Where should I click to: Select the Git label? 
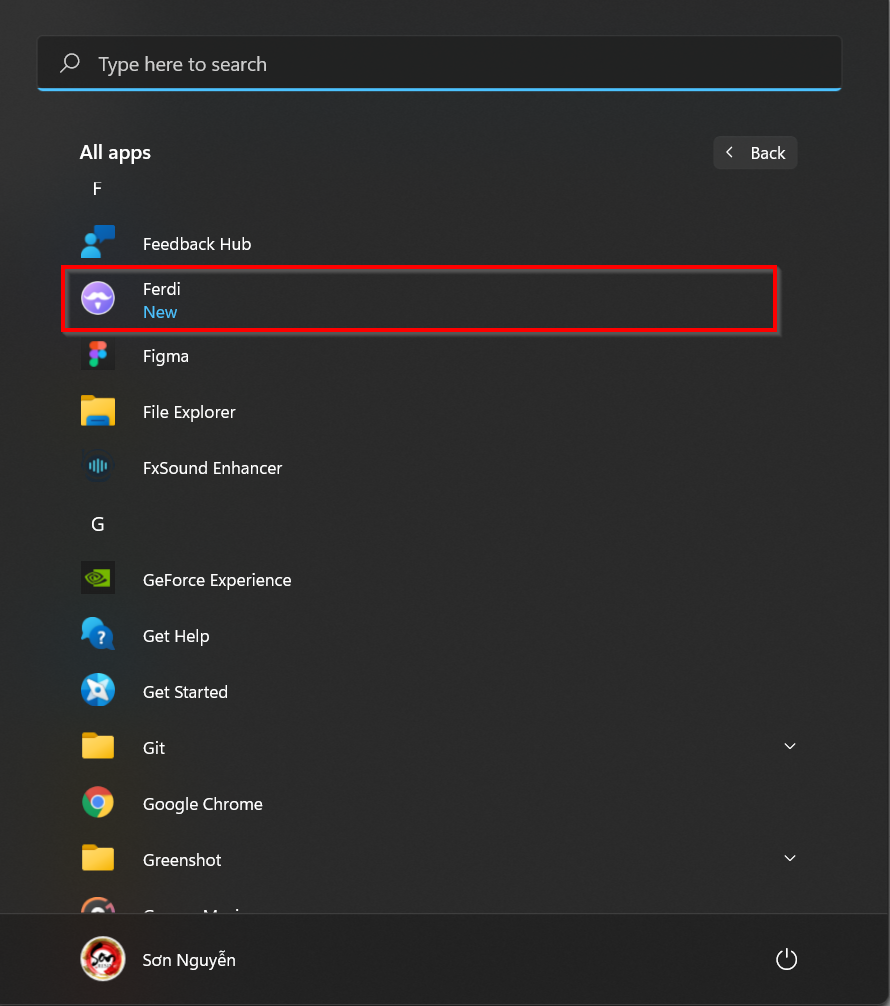coord(154,748)
